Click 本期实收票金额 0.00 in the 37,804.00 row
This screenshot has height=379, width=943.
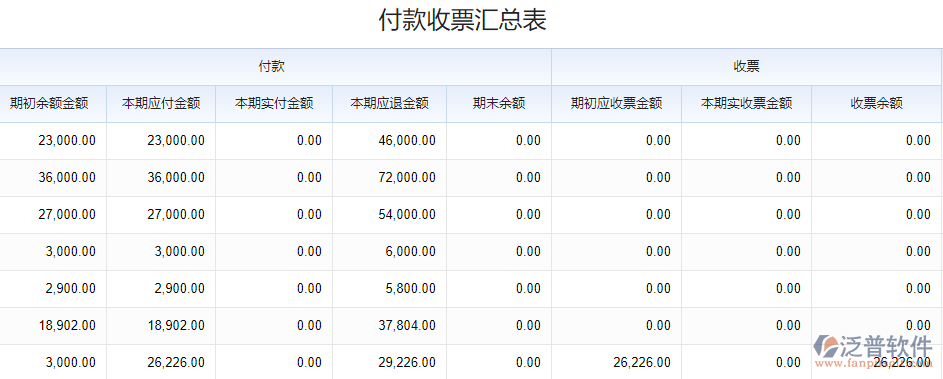tap(788, 325)
